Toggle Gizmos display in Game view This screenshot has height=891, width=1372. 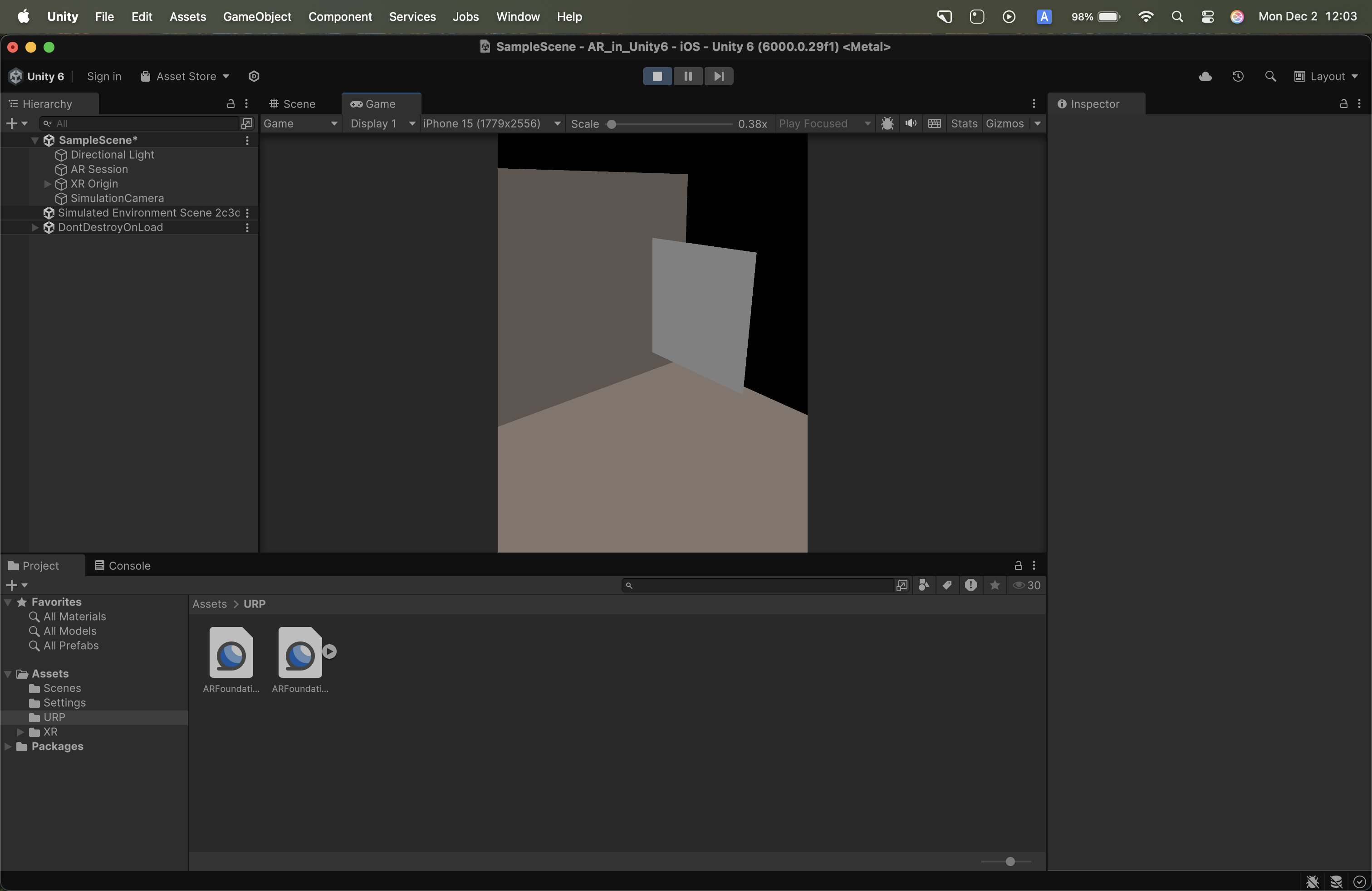point(1004,123)
